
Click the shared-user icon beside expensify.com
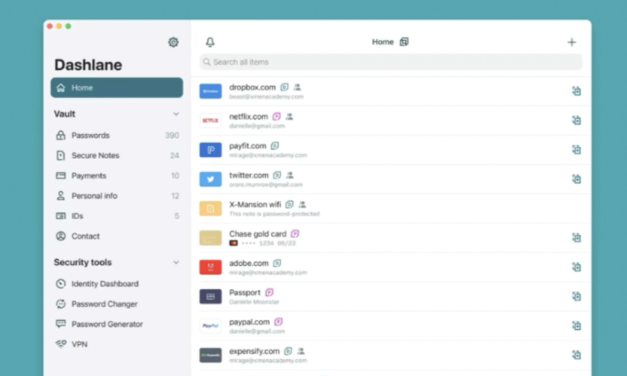(301, 351)
